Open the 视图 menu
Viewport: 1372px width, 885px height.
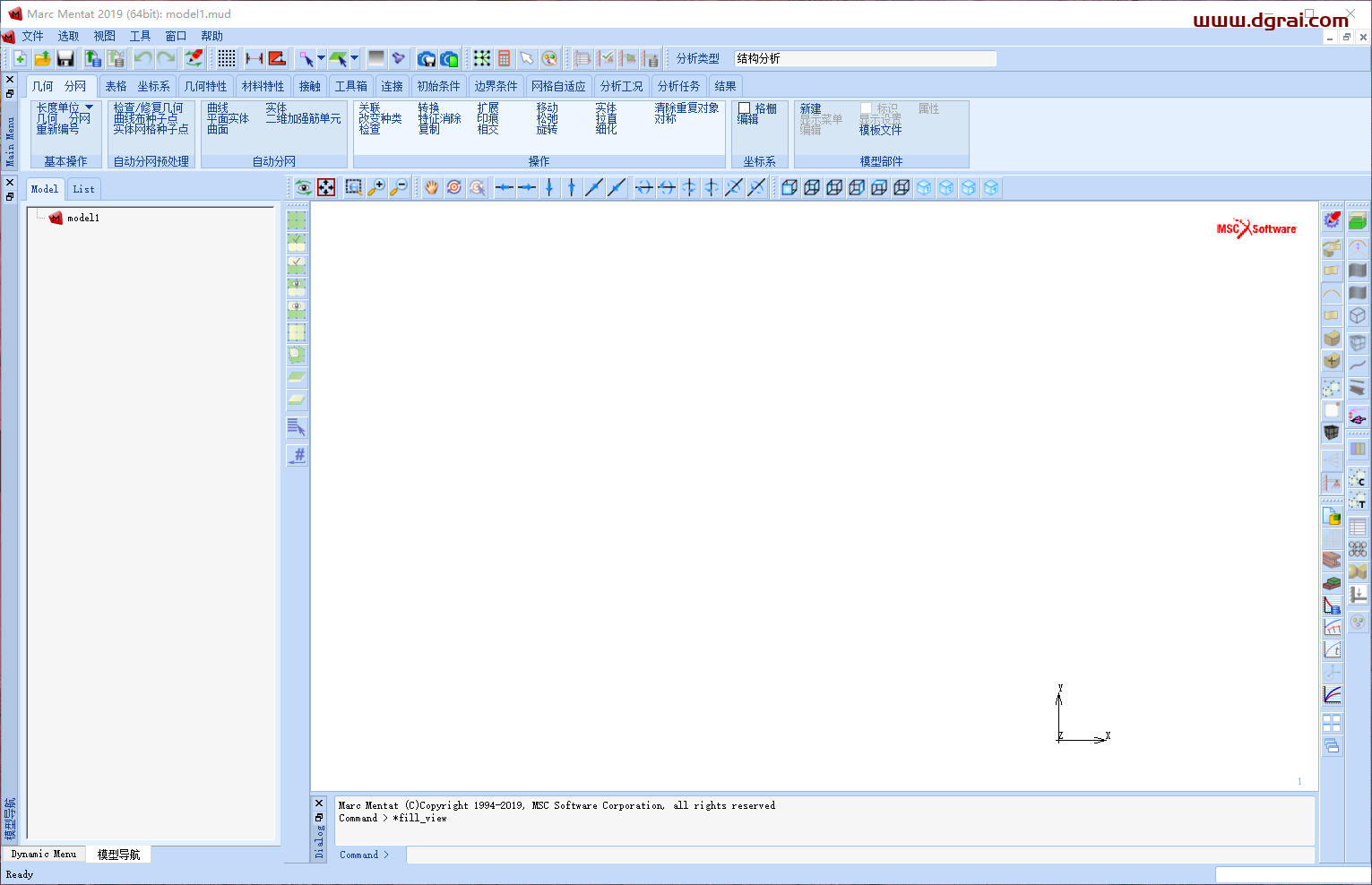[x=105, y=36]
